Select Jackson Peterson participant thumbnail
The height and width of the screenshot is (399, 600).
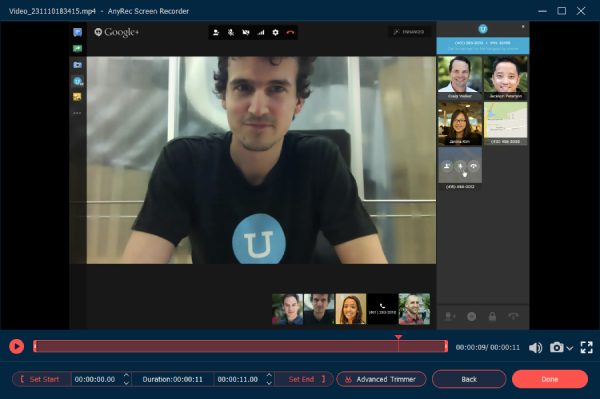click(x=505, y=77)
